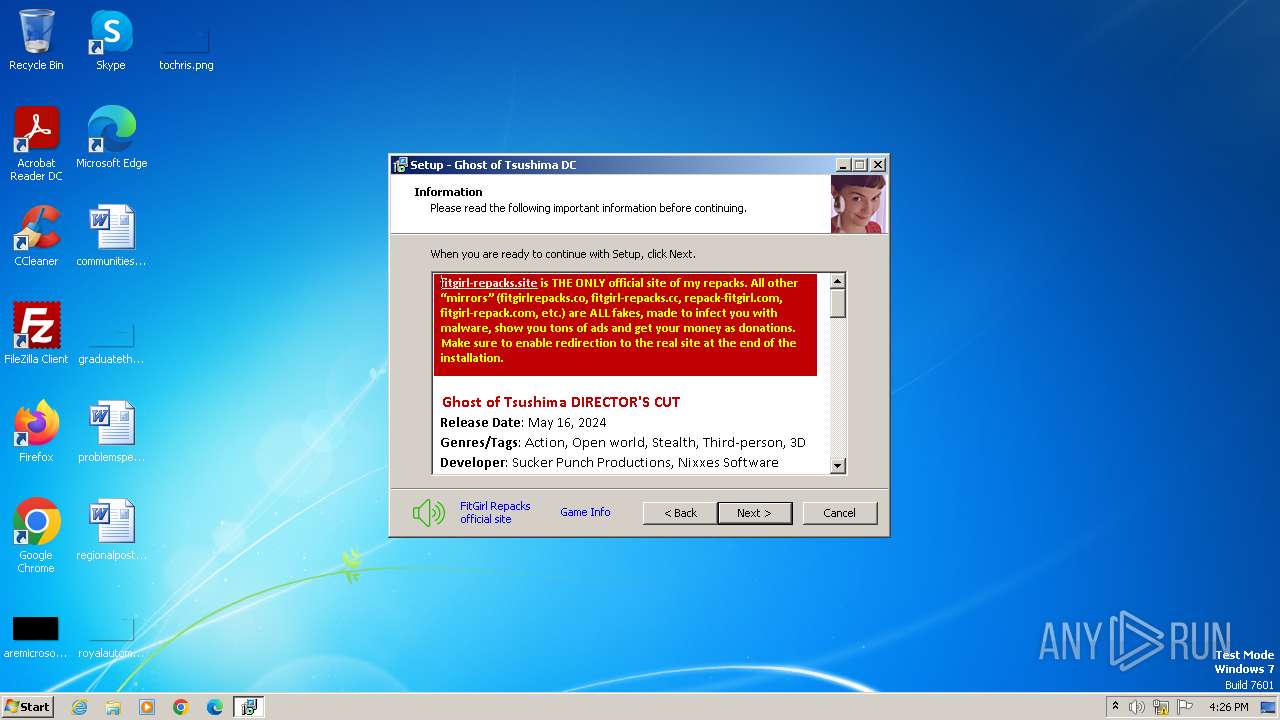Click the Setup installer taskbar button

[249, 707]
